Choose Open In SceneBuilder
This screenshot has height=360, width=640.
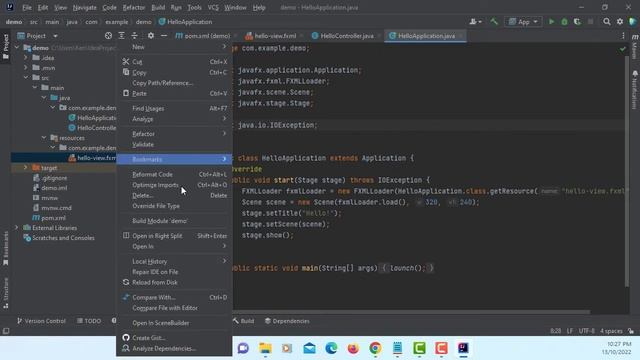click(174, 323)
